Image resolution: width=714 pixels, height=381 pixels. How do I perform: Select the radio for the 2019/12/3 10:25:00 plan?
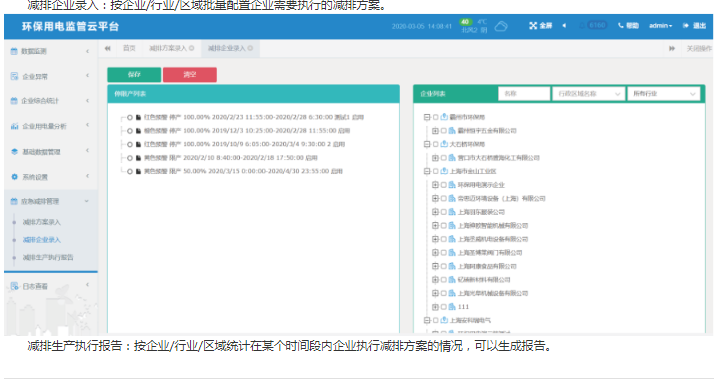tap(130, 131)
